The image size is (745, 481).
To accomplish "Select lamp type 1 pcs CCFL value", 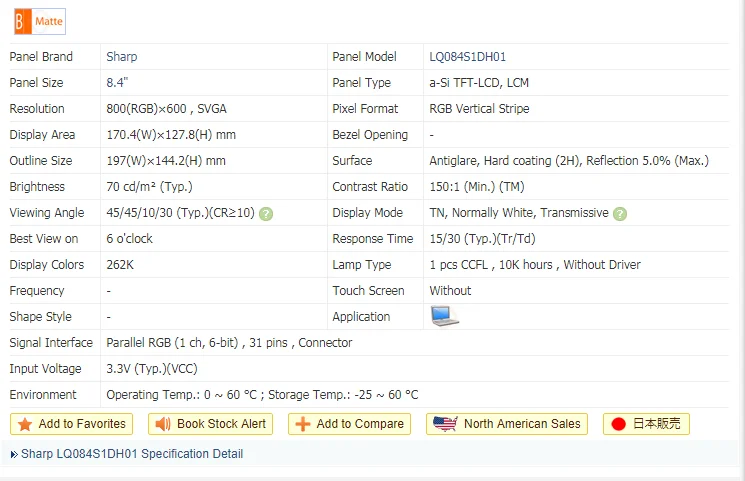I will (x=535, y=265).
